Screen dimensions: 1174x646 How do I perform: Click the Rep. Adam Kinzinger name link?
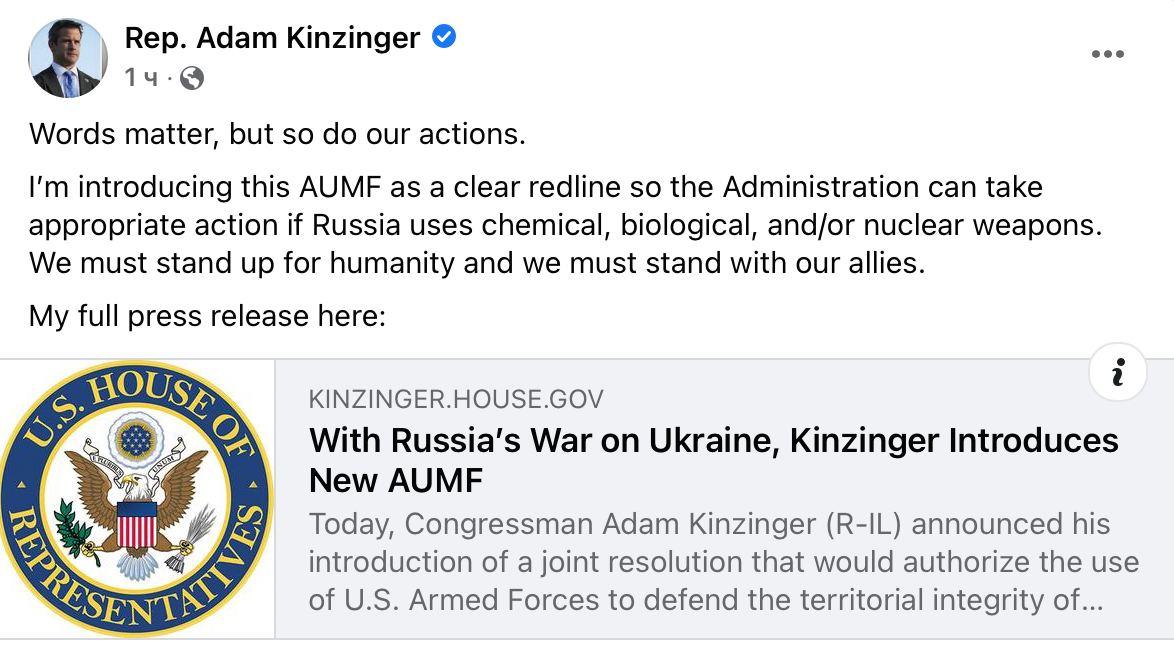272,38
